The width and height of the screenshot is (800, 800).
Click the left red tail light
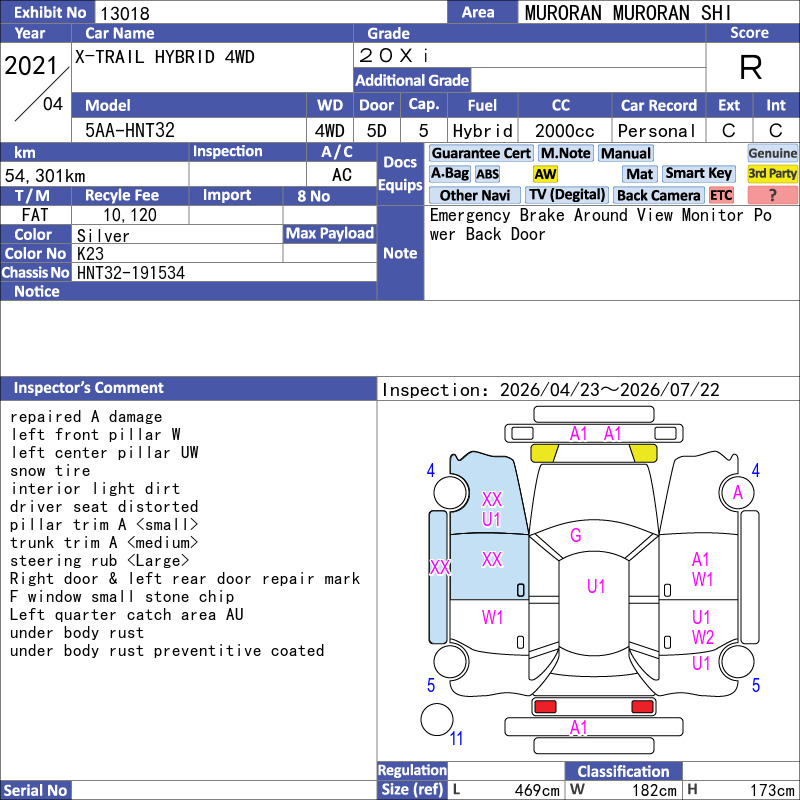(544, 707)
